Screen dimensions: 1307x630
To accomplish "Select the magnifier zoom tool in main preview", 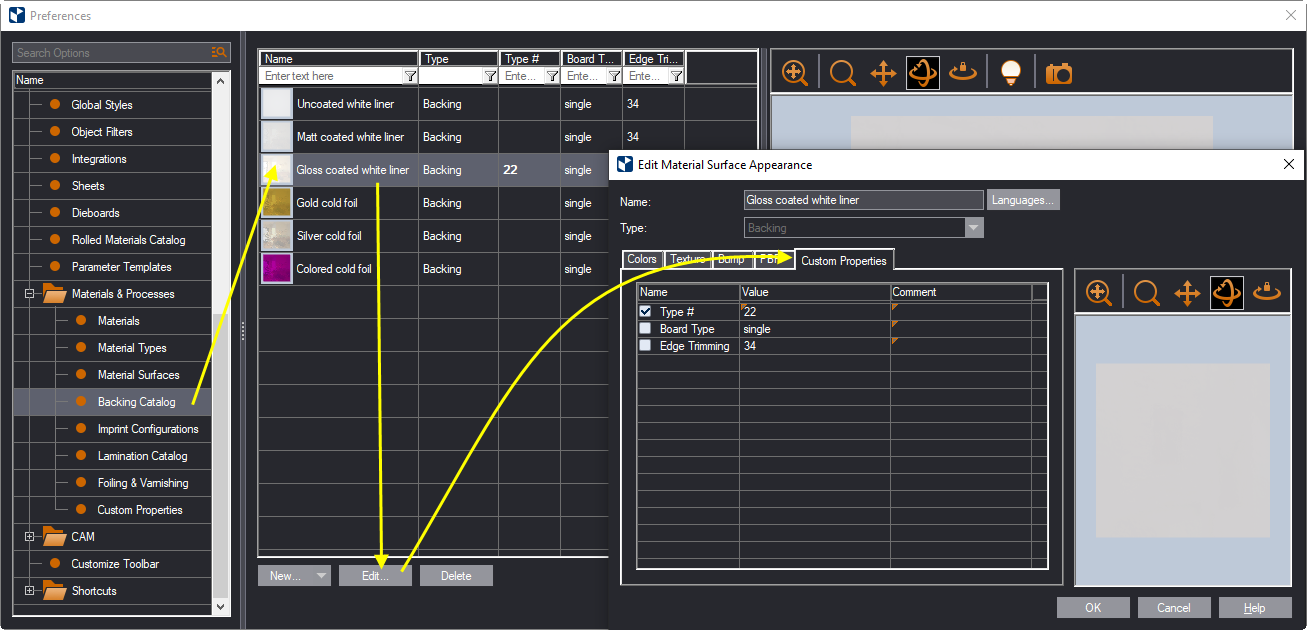I will pyautogui.click(x=843, y=73).
